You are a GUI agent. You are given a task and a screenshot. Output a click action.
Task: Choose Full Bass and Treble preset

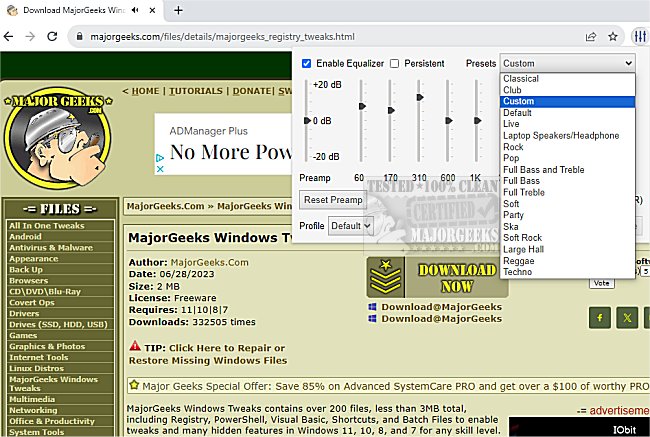(568, 170)
